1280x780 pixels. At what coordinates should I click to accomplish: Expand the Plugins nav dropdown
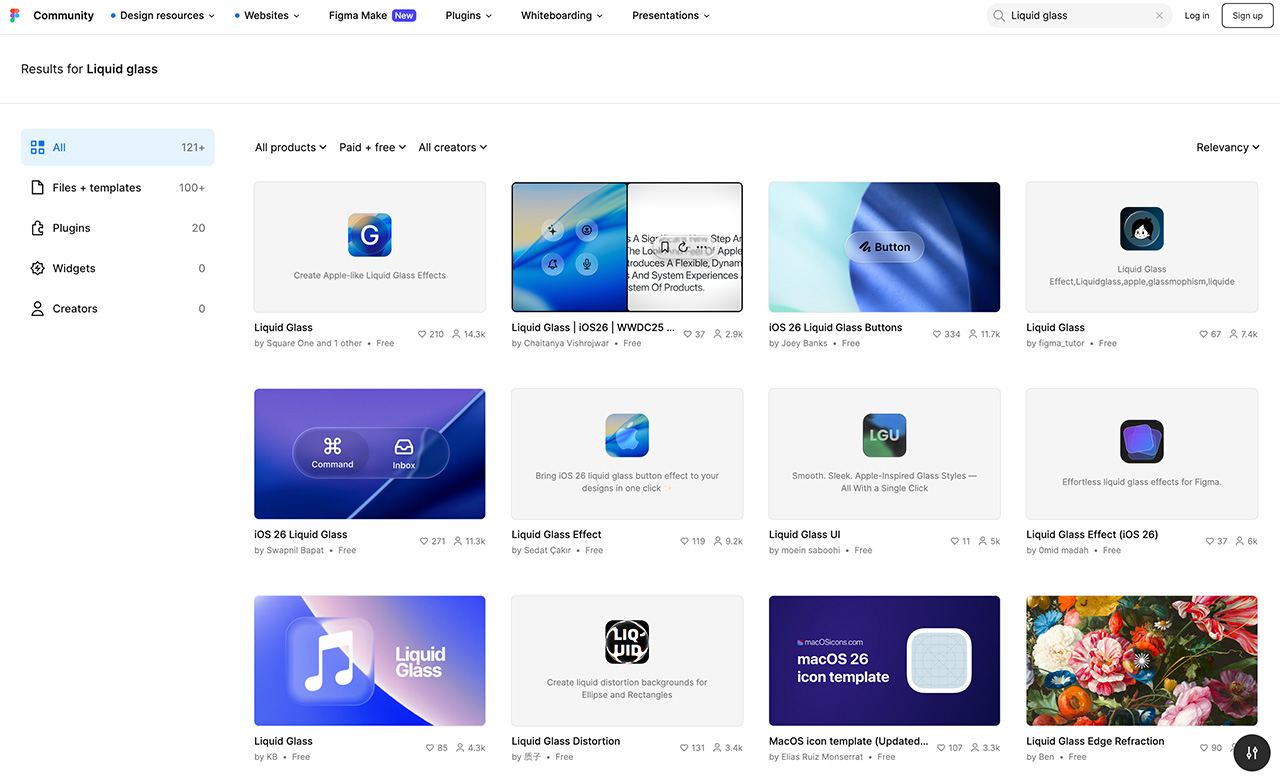[x=468, y=16]
